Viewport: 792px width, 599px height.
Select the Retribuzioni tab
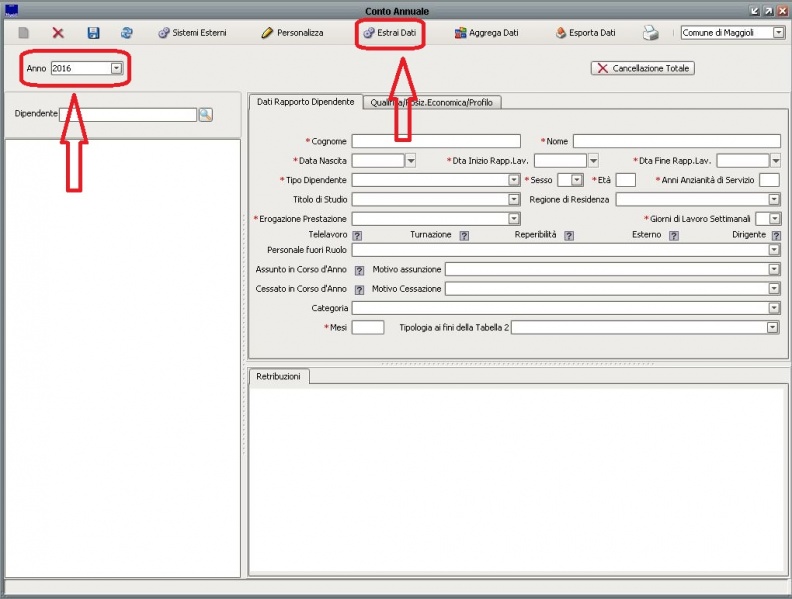tap(280, 377)
